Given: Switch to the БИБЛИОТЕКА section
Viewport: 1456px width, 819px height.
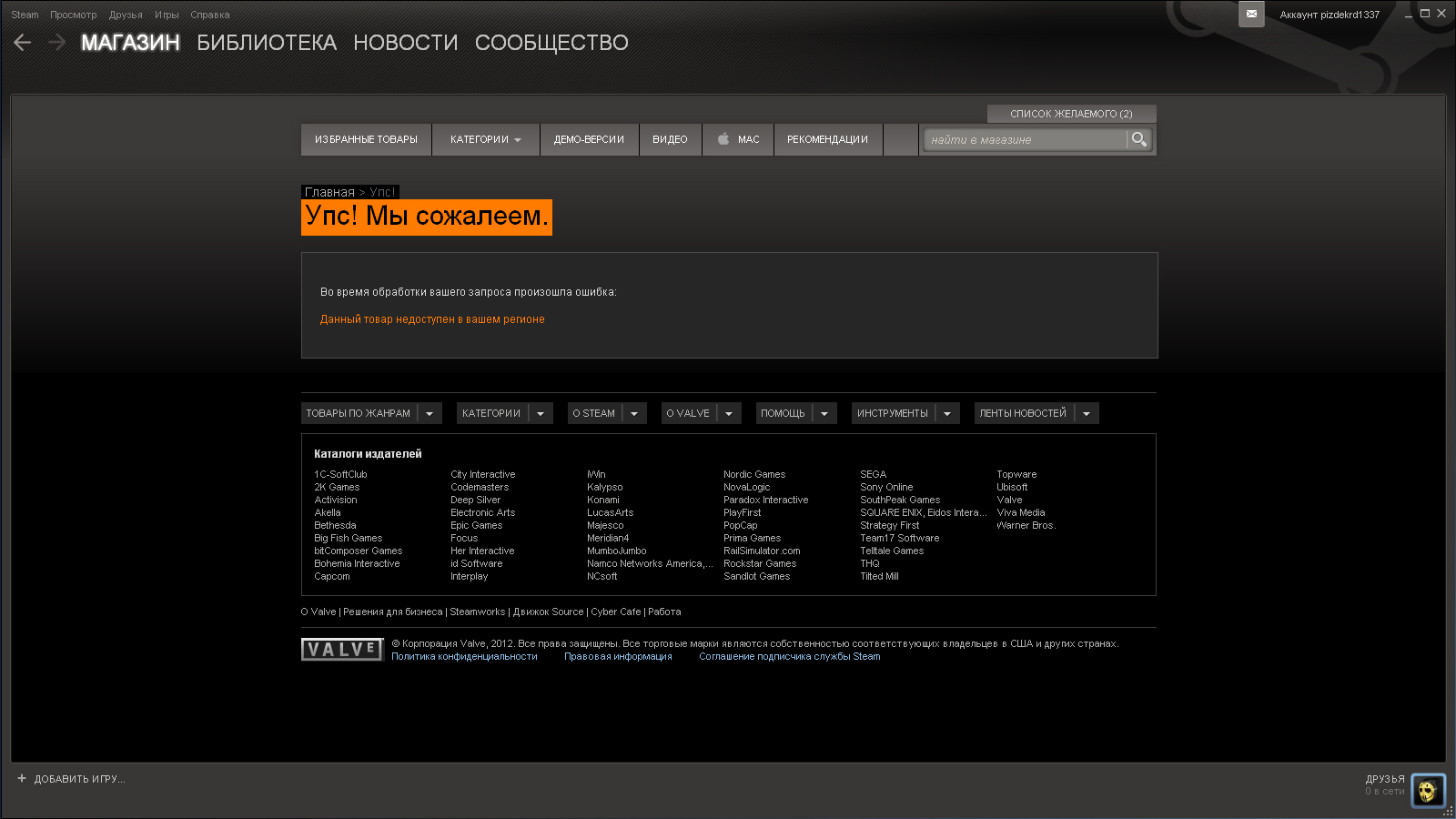Looking at the screenshot, I should point(267,43).
